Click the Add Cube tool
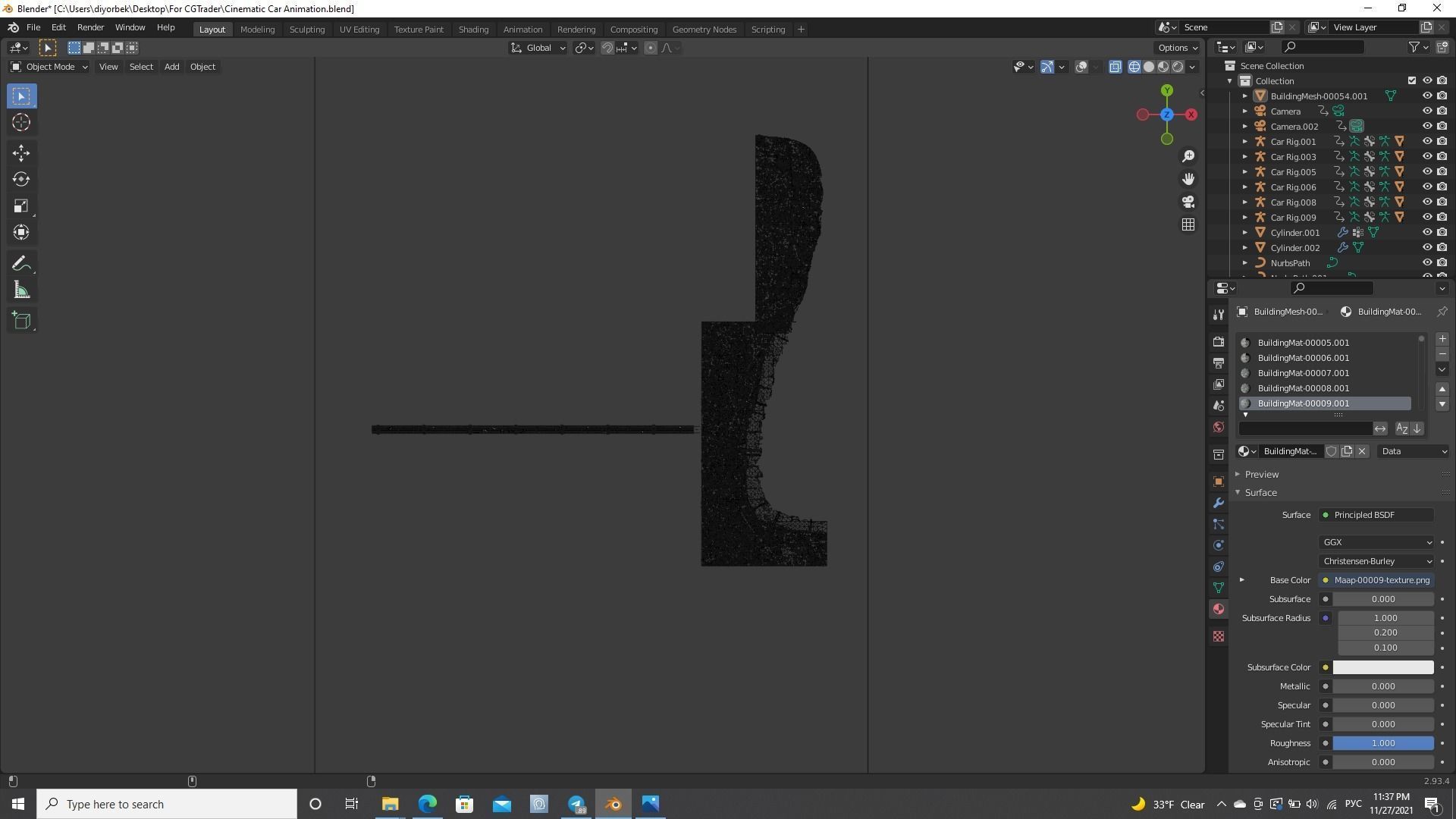The width and height of the screenshot is (1456, 819). [21, 321]
